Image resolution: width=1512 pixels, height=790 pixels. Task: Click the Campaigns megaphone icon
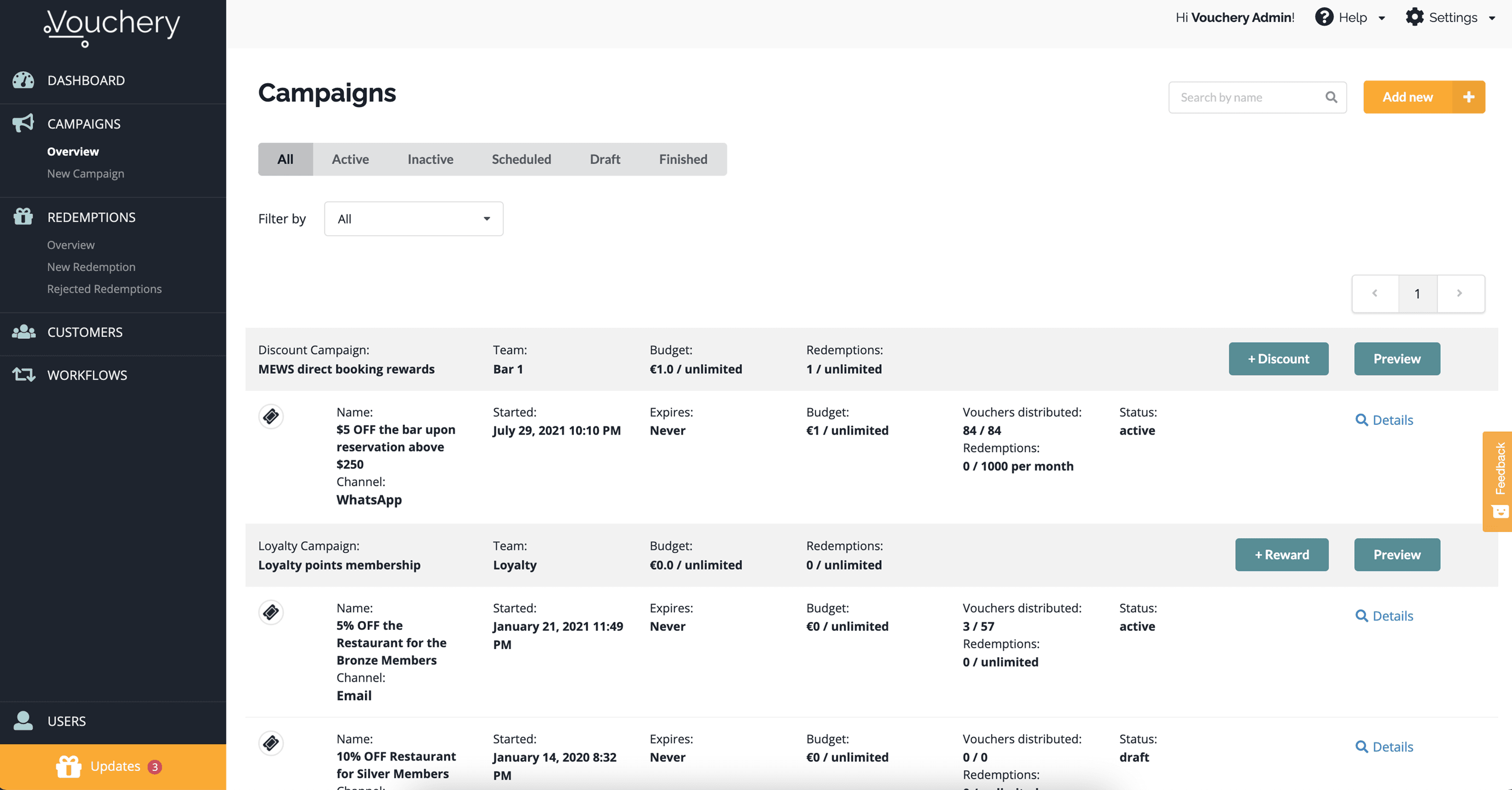(23, 123)
